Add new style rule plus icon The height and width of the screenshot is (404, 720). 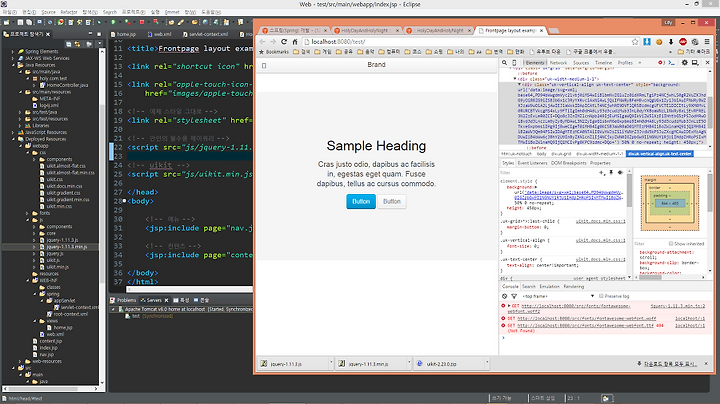click(x=602, y=173)
